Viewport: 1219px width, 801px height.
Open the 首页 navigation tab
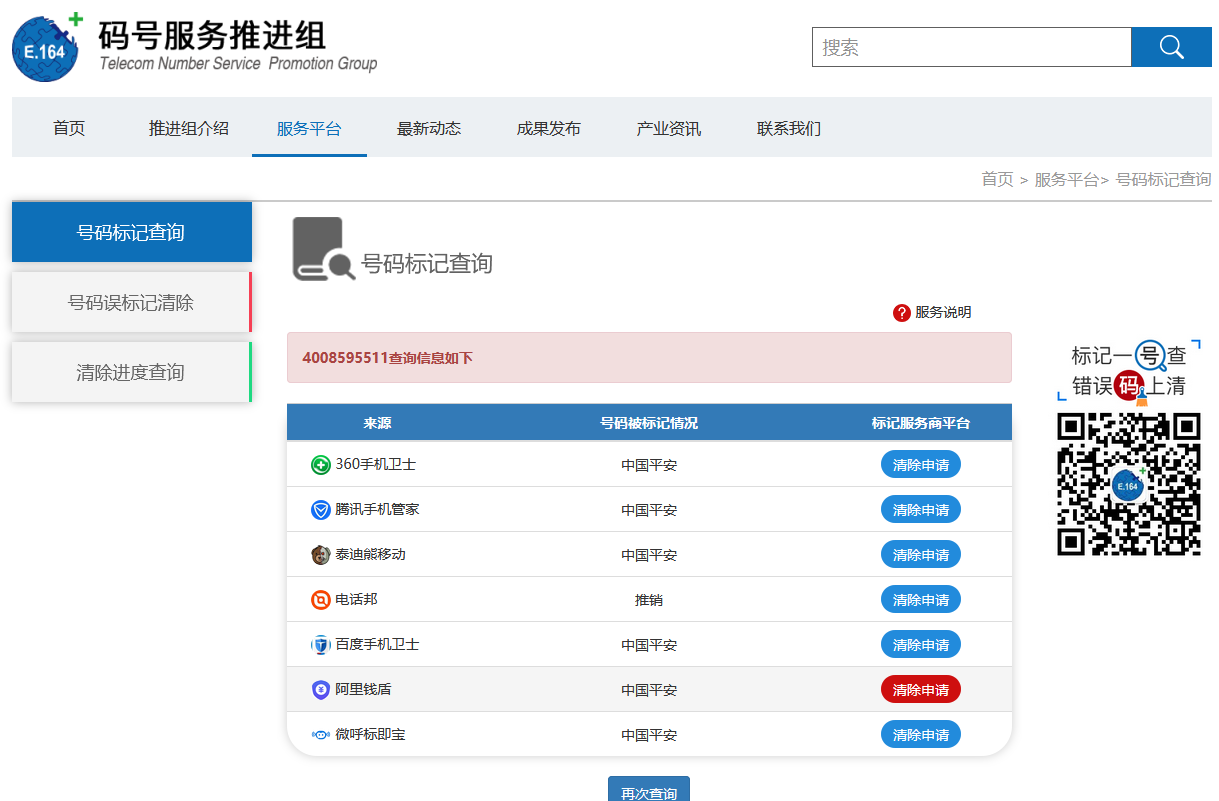[69, 128]
